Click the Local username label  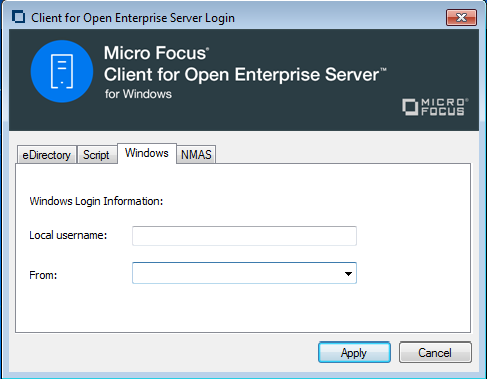pyautogui.click(x=68, y=235)
